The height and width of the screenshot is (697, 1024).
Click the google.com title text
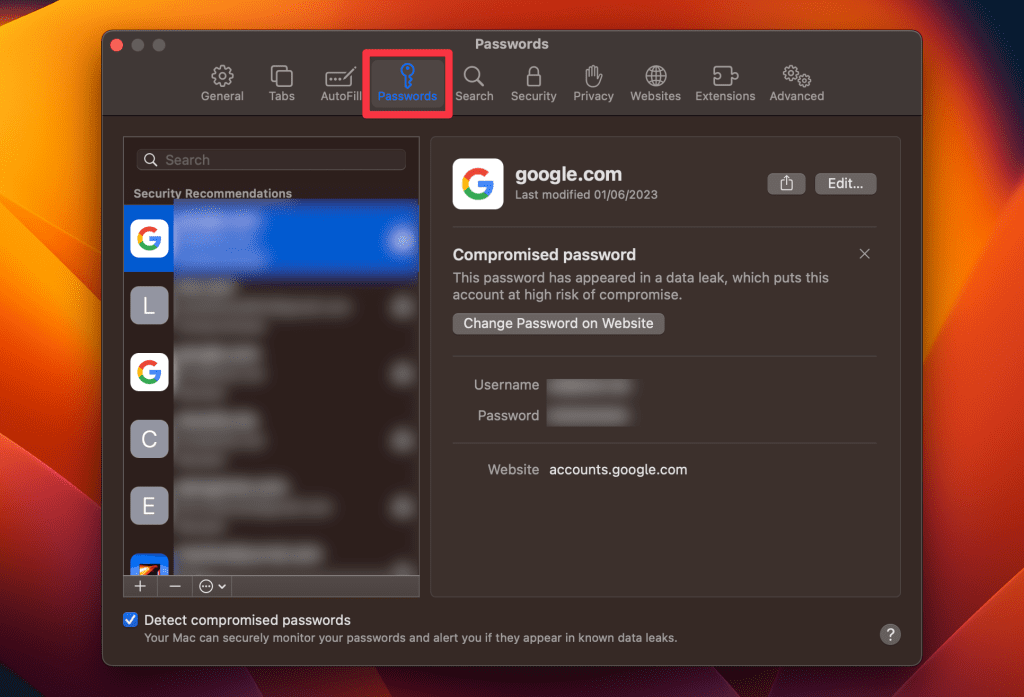[x=568, y=174]
